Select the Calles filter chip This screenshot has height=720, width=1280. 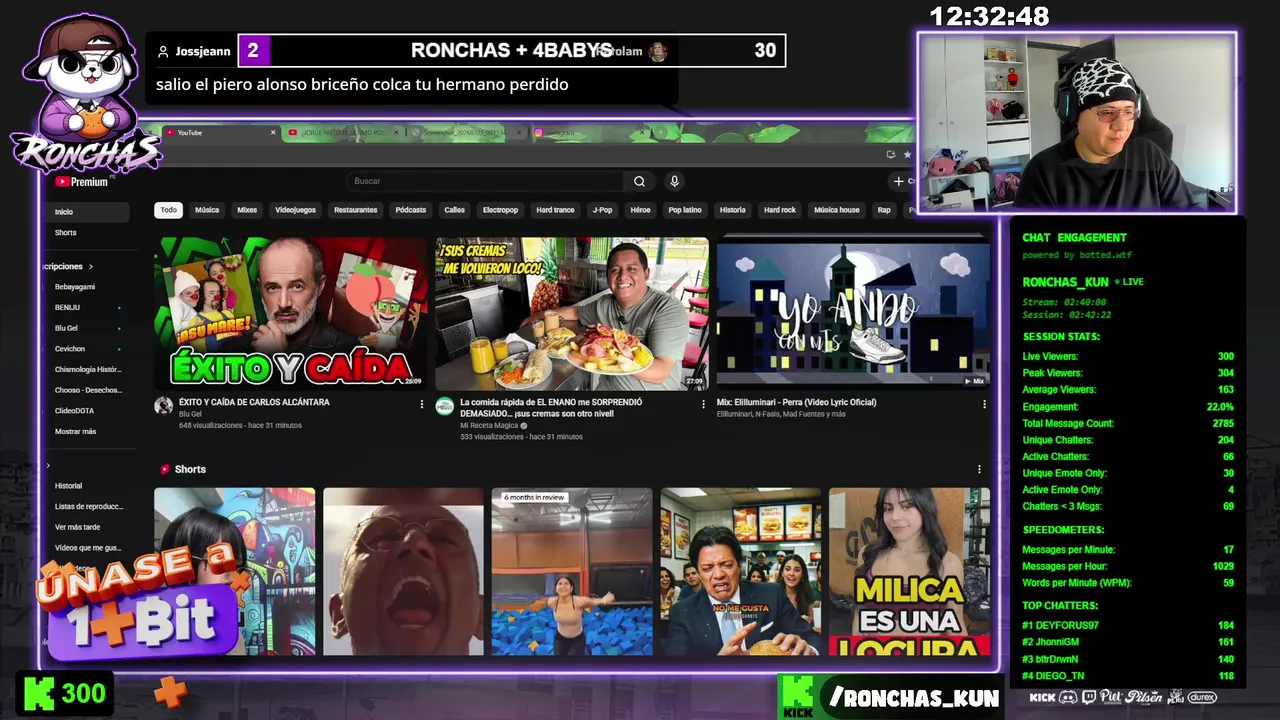[x=455, y=210]
